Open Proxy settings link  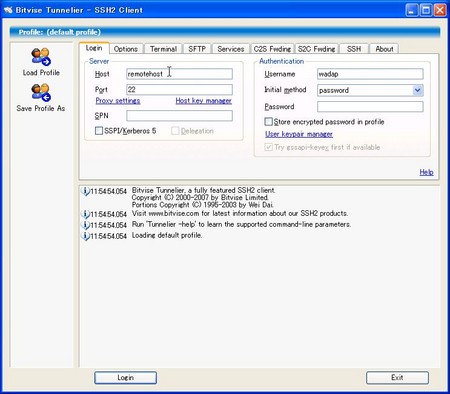pyautogui.click(x=118, y=101)
